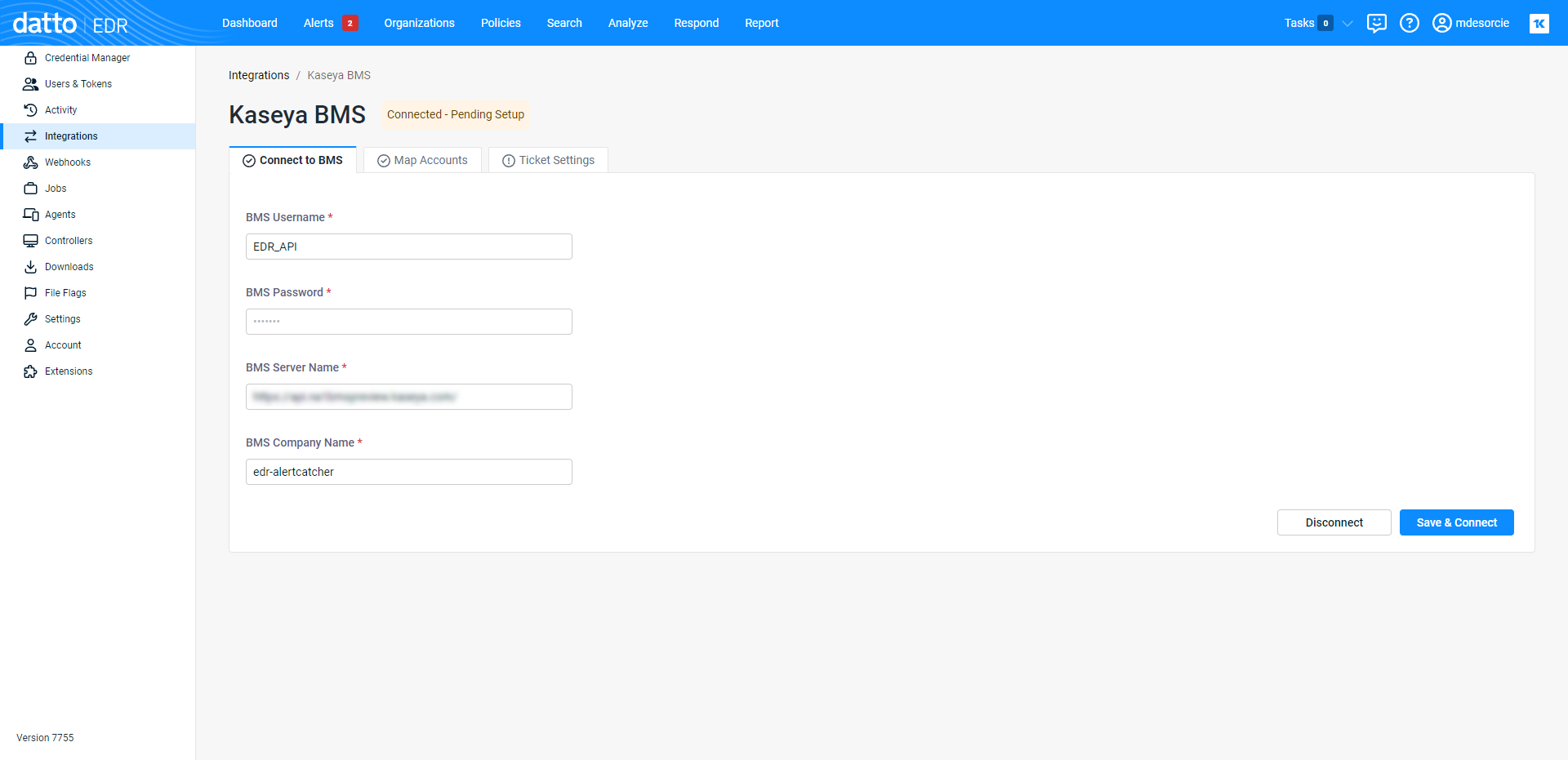
Task: Open the Dashboard menu
Action: click(x=250, y=23)
